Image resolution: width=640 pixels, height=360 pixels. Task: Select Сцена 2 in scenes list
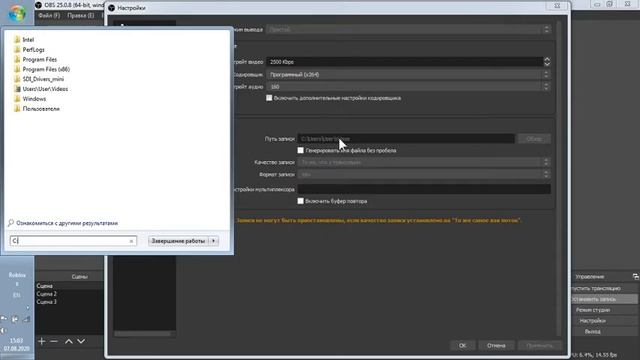(x=69, y=294)
